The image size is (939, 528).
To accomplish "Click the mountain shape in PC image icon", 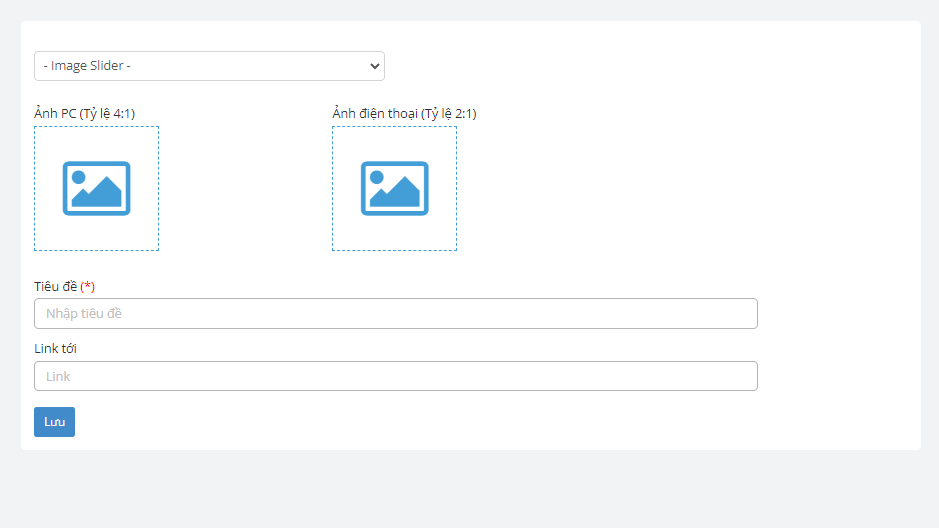I will pos(102,194).
